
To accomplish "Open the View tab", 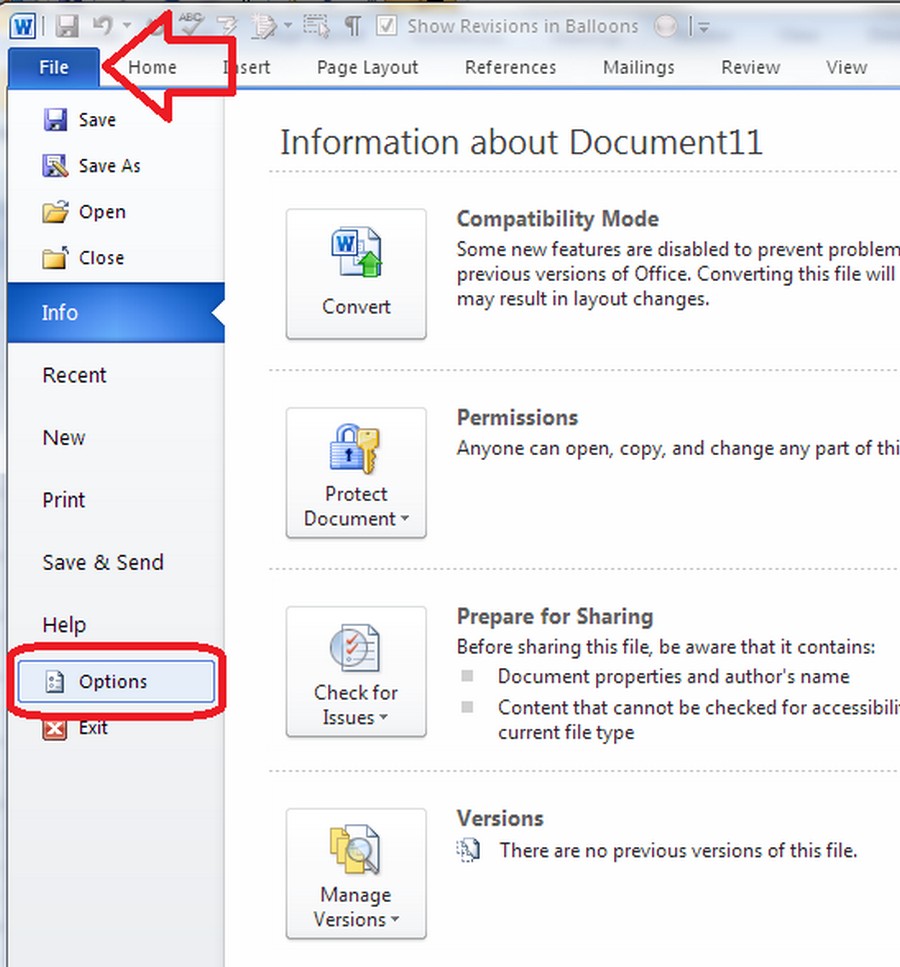I will [x=847, y=67].
